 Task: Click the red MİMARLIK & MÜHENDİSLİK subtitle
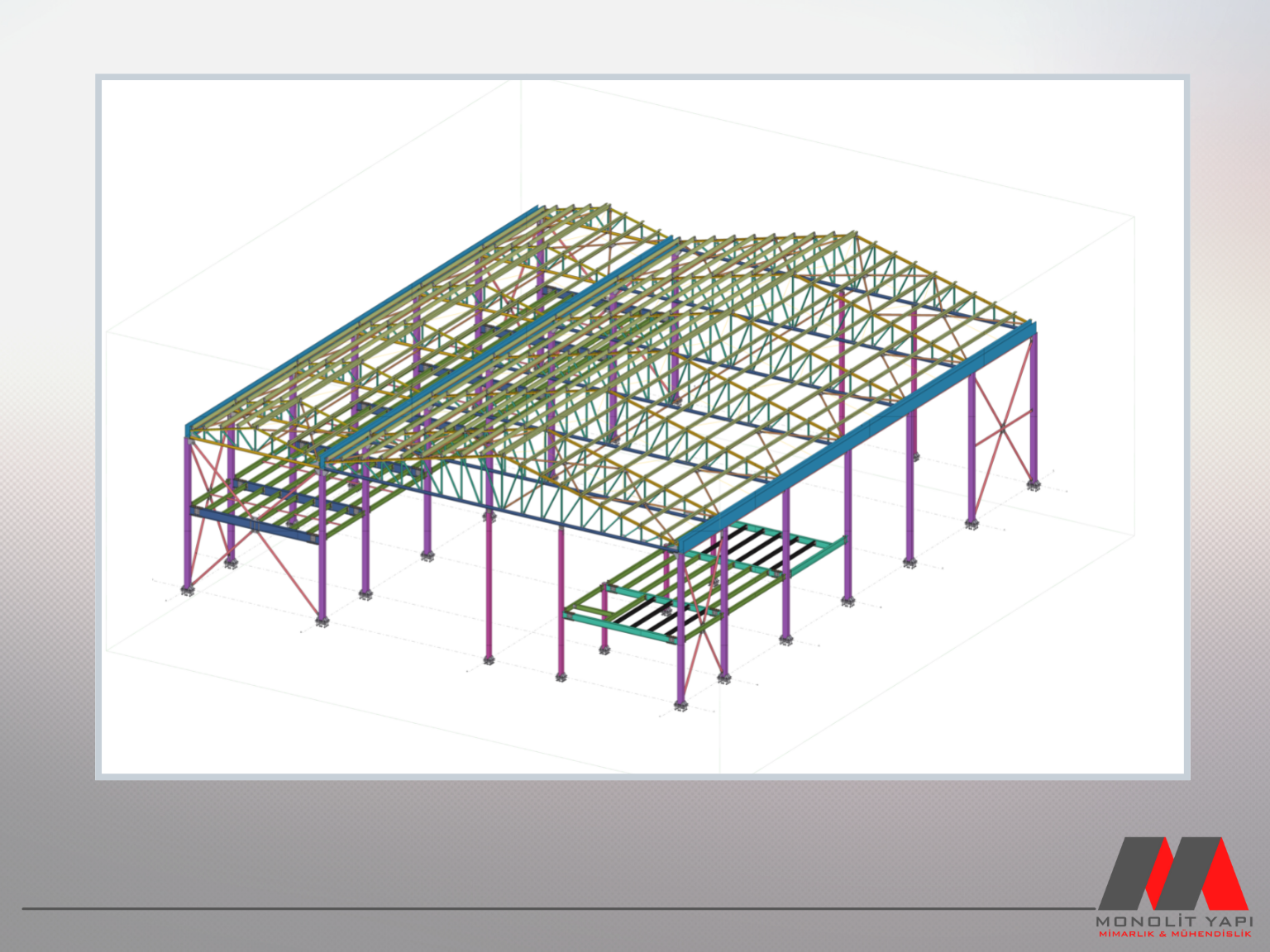click(1174, 934)
